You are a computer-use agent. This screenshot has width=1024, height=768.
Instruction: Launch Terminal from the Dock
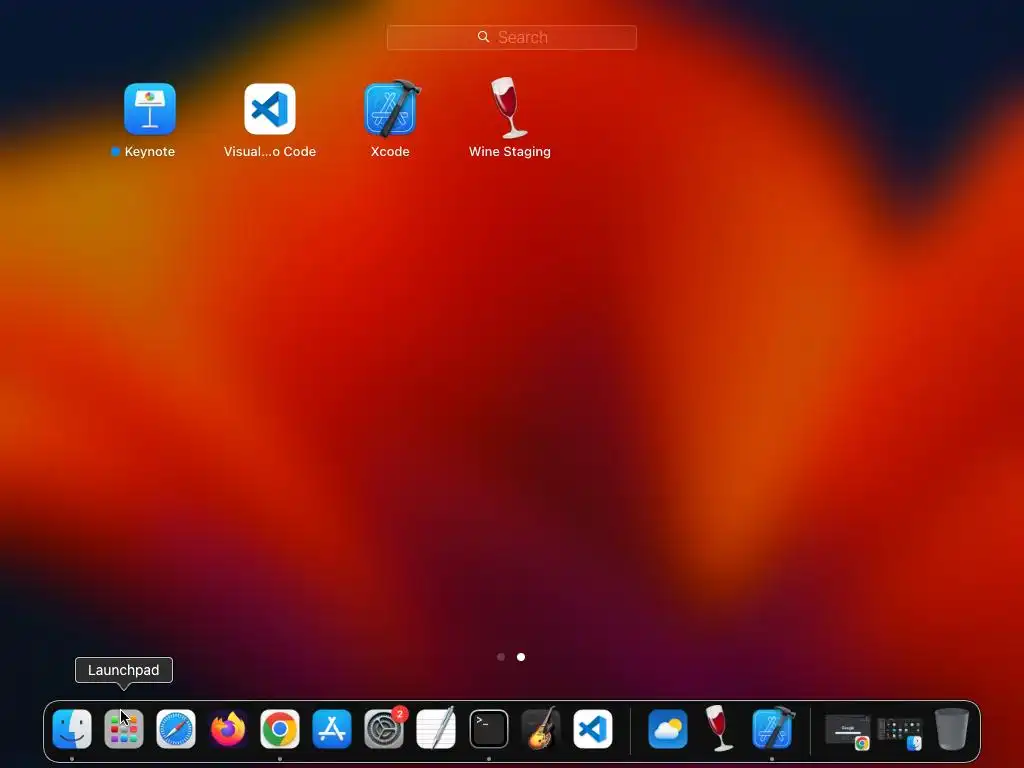[488, 729]
